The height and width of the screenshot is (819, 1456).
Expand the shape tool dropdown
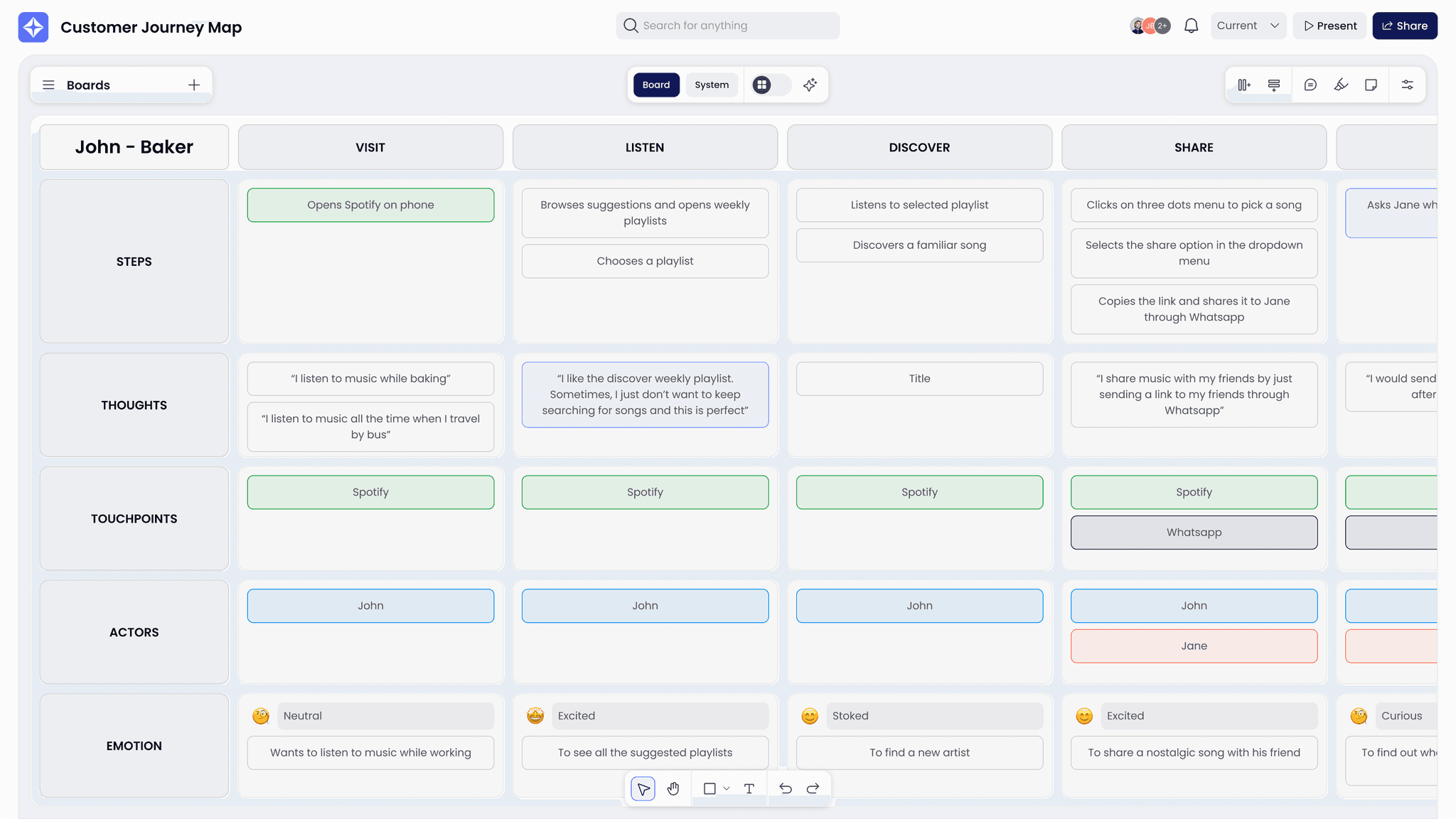(727, 788)
